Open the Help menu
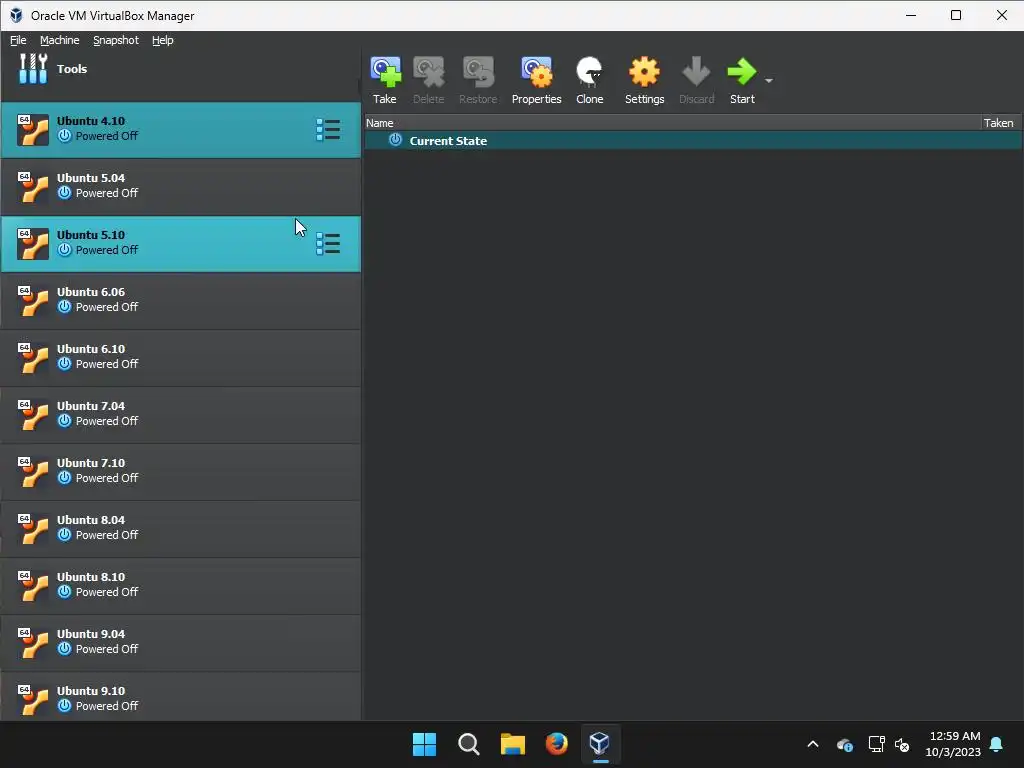The height and width of the screenshot is (768, 1024). [x=163, y=40]
